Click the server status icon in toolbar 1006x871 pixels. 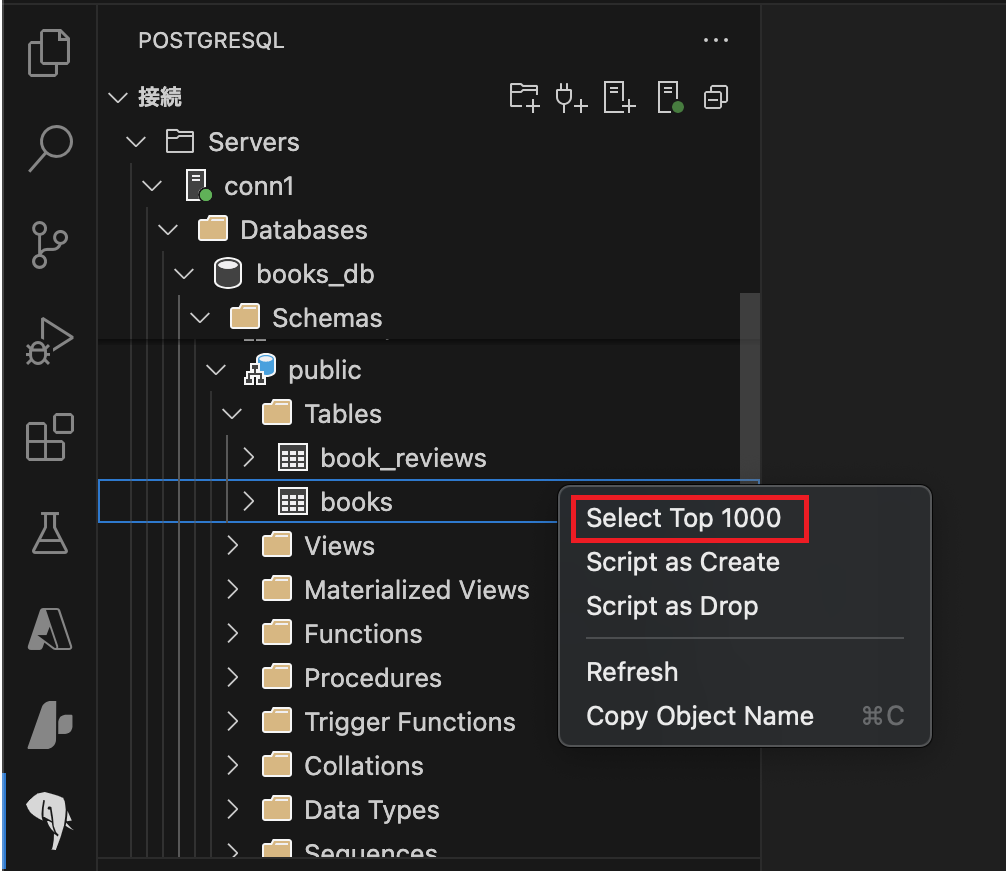pos(670,97)
